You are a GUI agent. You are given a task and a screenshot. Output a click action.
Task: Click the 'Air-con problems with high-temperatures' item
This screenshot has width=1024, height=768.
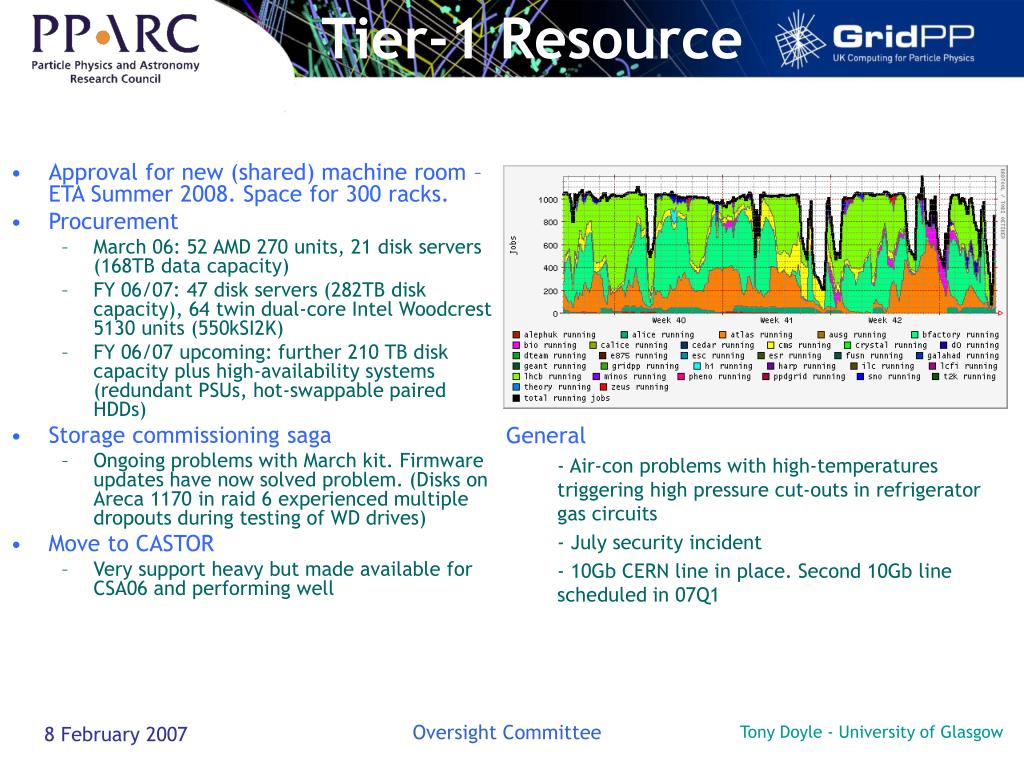(x=769, y=490)
